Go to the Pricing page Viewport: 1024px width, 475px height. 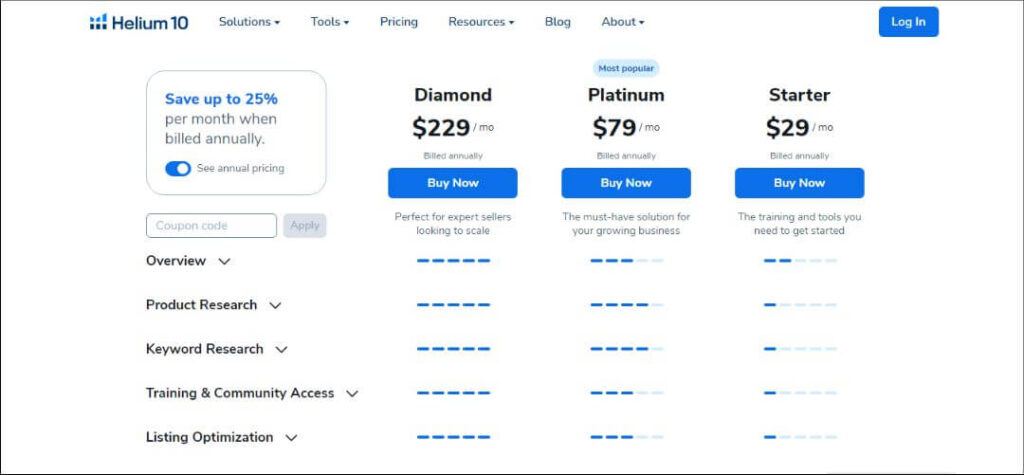(x=398, y=22)
